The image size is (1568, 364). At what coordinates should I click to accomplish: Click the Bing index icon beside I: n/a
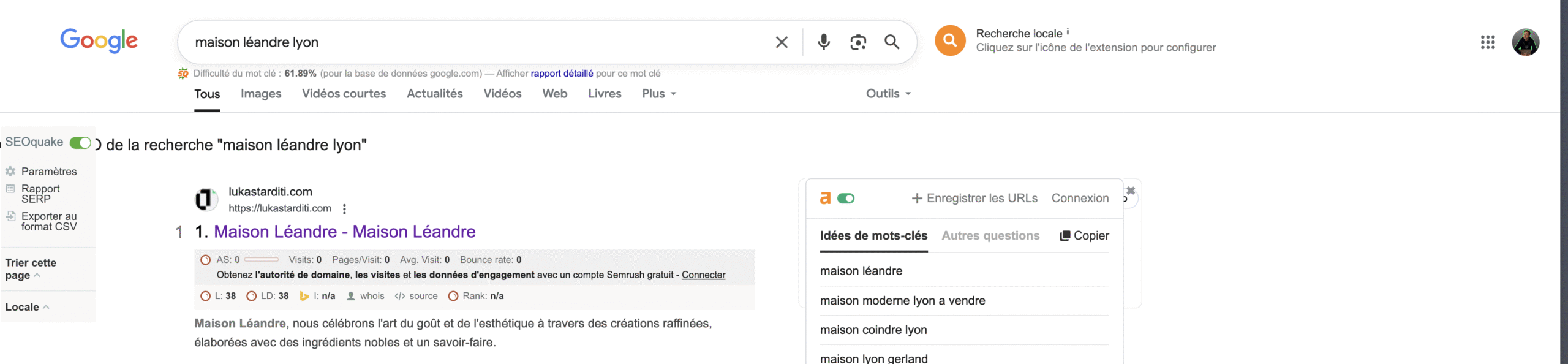[304, 296]
